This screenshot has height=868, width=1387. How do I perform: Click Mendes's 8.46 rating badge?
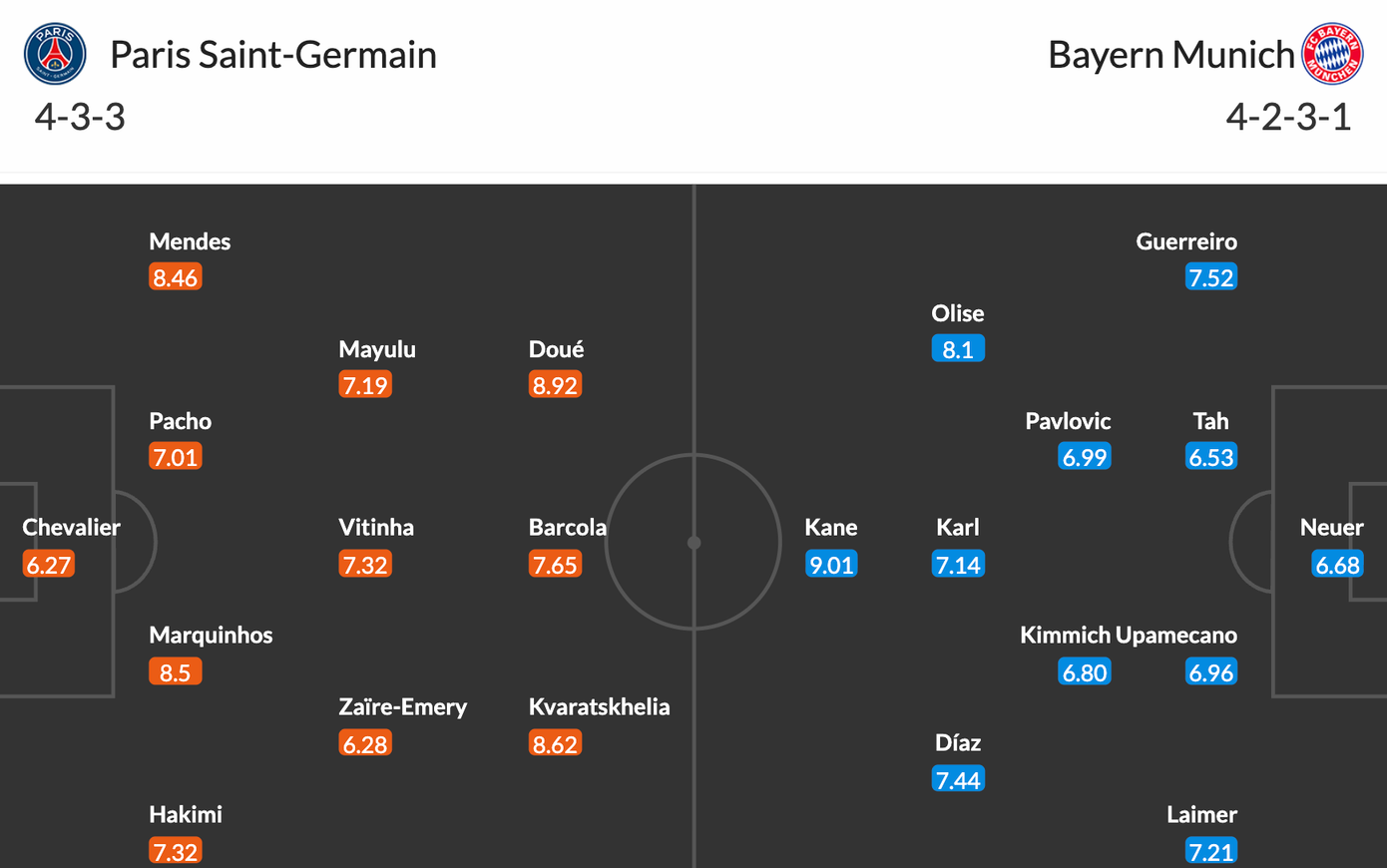tap(176, 277)
